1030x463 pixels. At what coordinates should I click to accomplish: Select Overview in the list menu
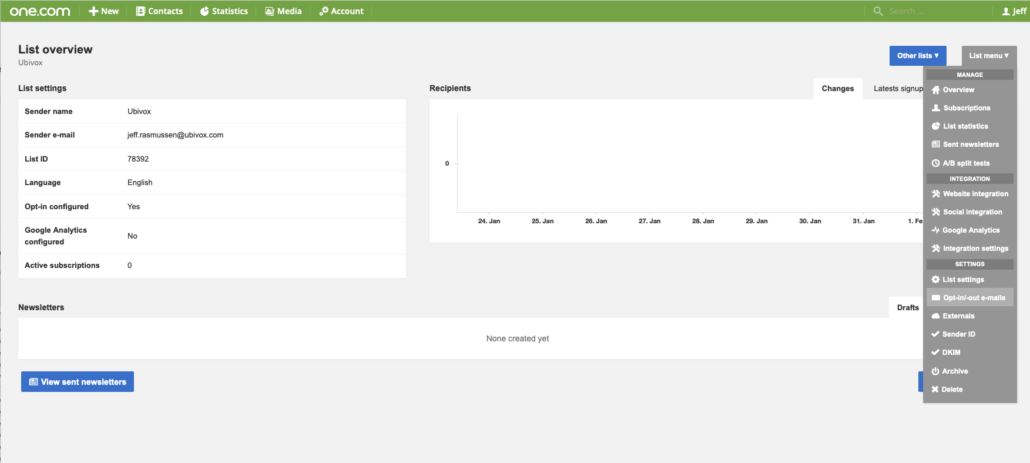coord(970,90)
